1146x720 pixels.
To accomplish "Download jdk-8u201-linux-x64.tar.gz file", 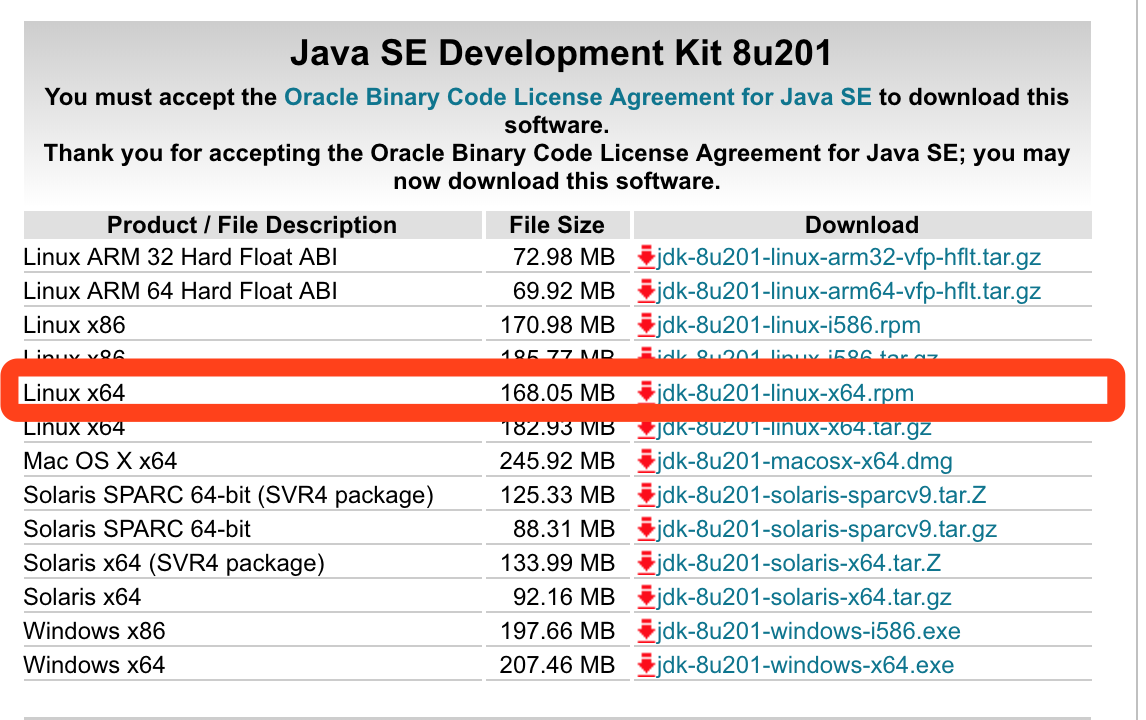I will tap(794, 428).
